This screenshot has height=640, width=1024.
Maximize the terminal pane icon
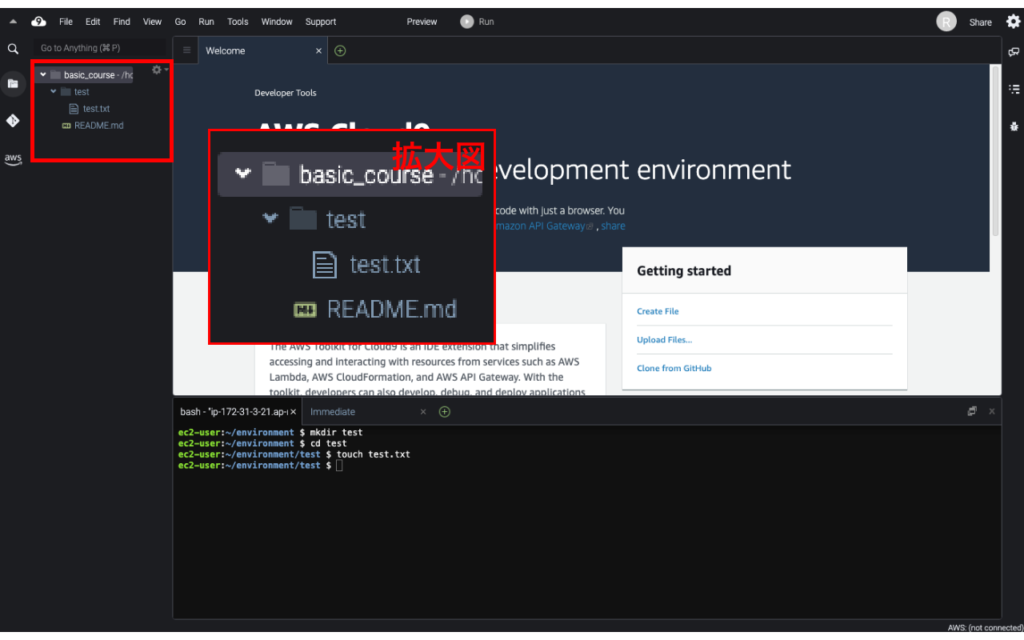(972, 411)
